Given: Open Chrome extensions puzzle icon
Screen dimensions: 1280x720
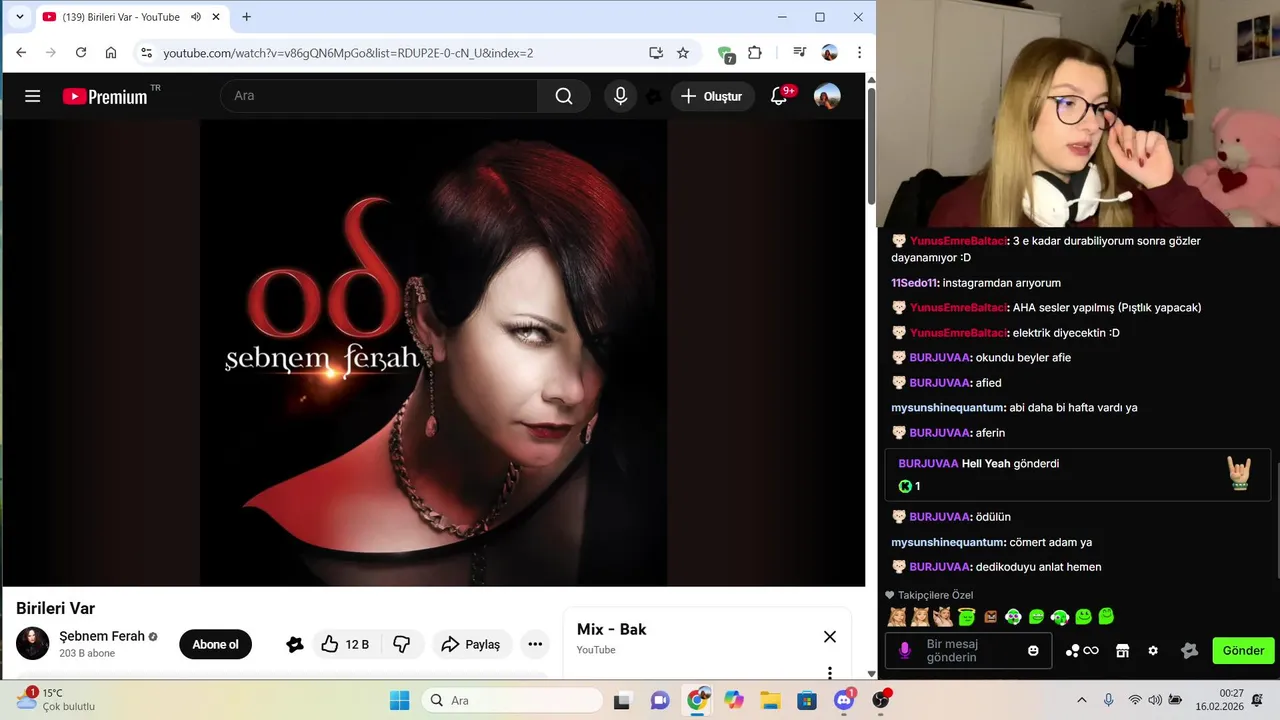Looking at the screenshot, I should click(755, 52).
